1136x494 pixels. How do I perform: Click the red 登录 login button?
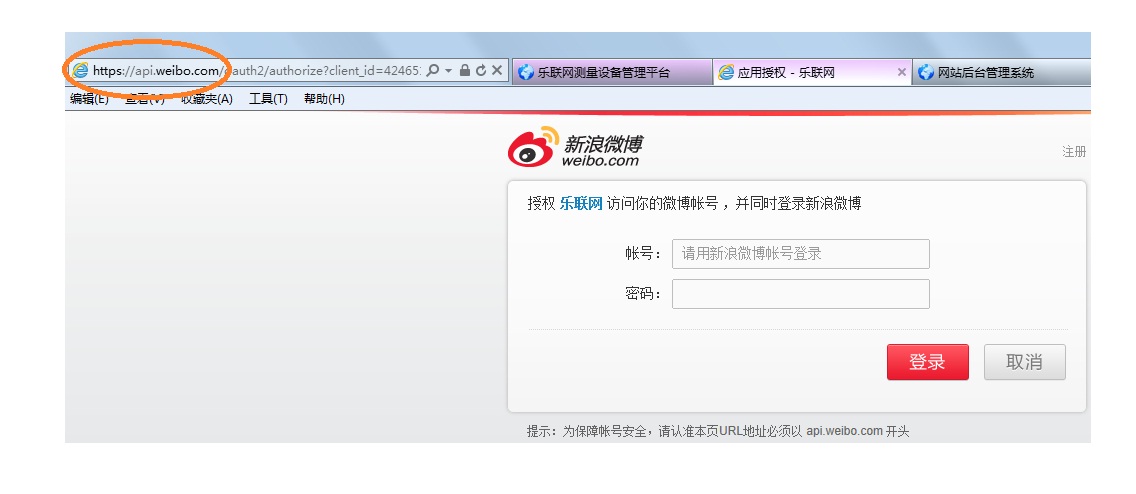coord(927,362)
